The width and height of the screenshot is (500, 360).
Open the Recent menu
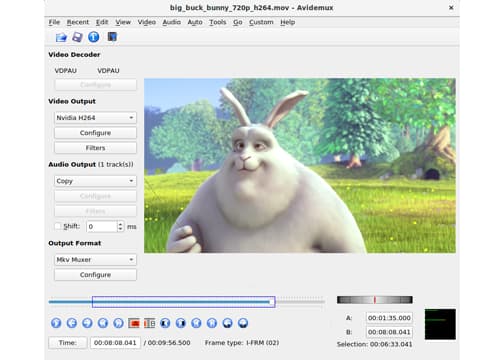[78, 22]
